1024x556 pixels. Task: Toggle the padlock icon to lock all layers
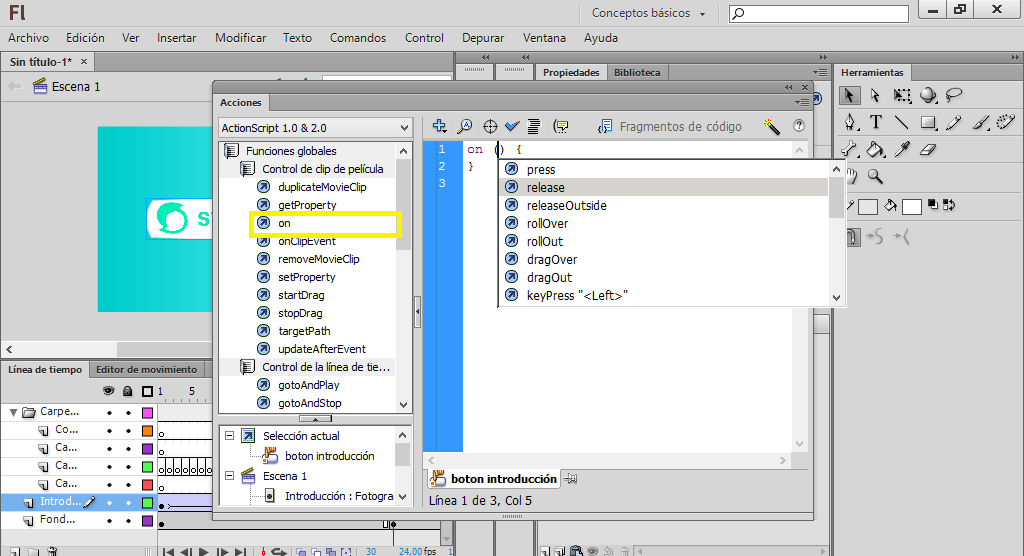[x=128, y=391]
